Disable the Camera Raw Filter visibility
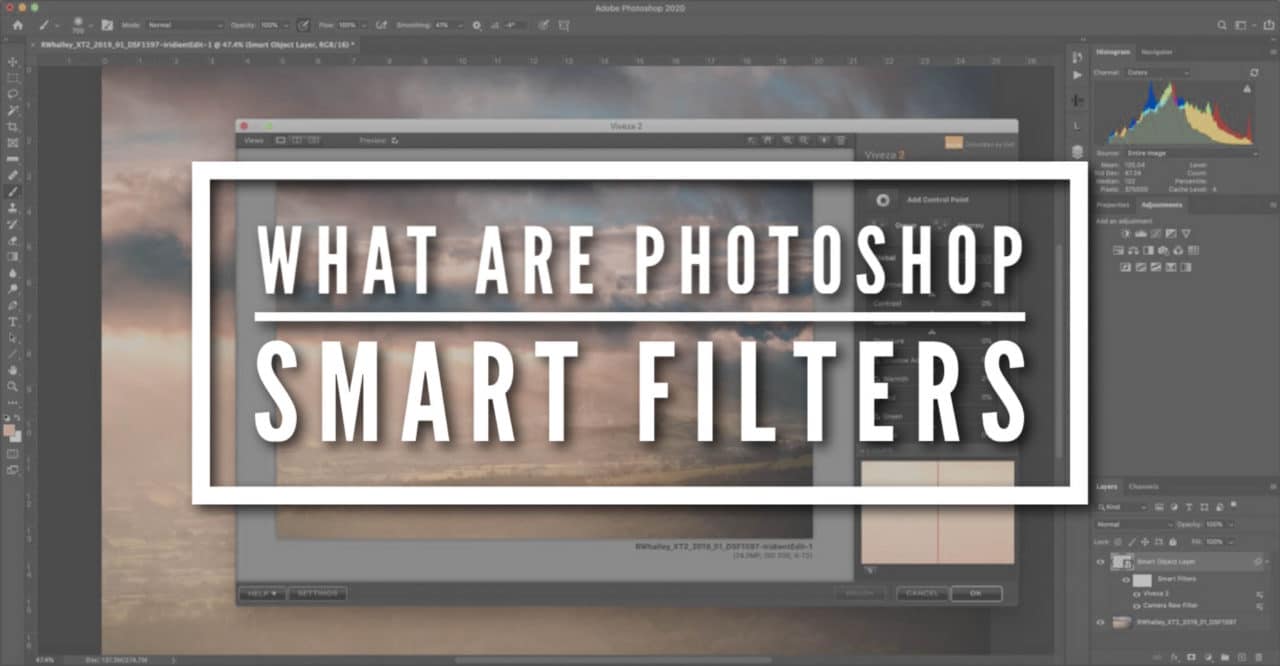The width and height of the screenshot is (1280, 666). click(1136, 605)
